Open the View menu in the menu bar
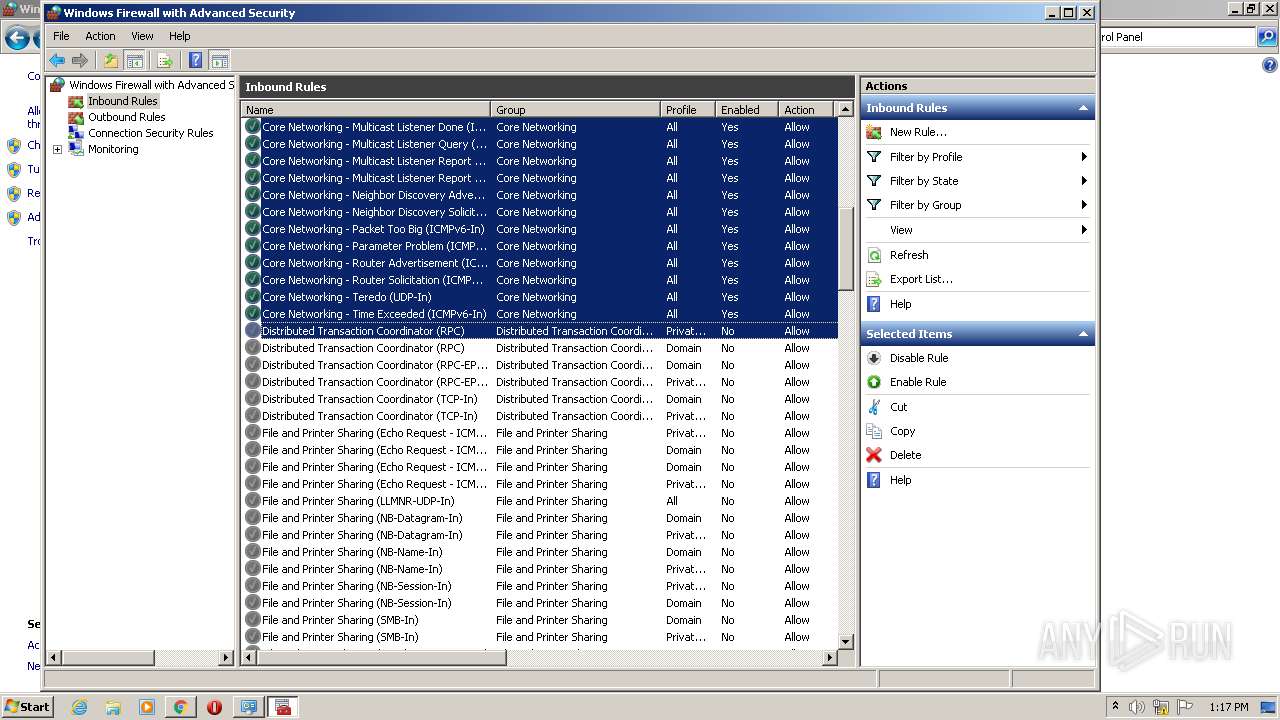The width and height of the screenshot is (1280, 720). click(x=143, y=36)
